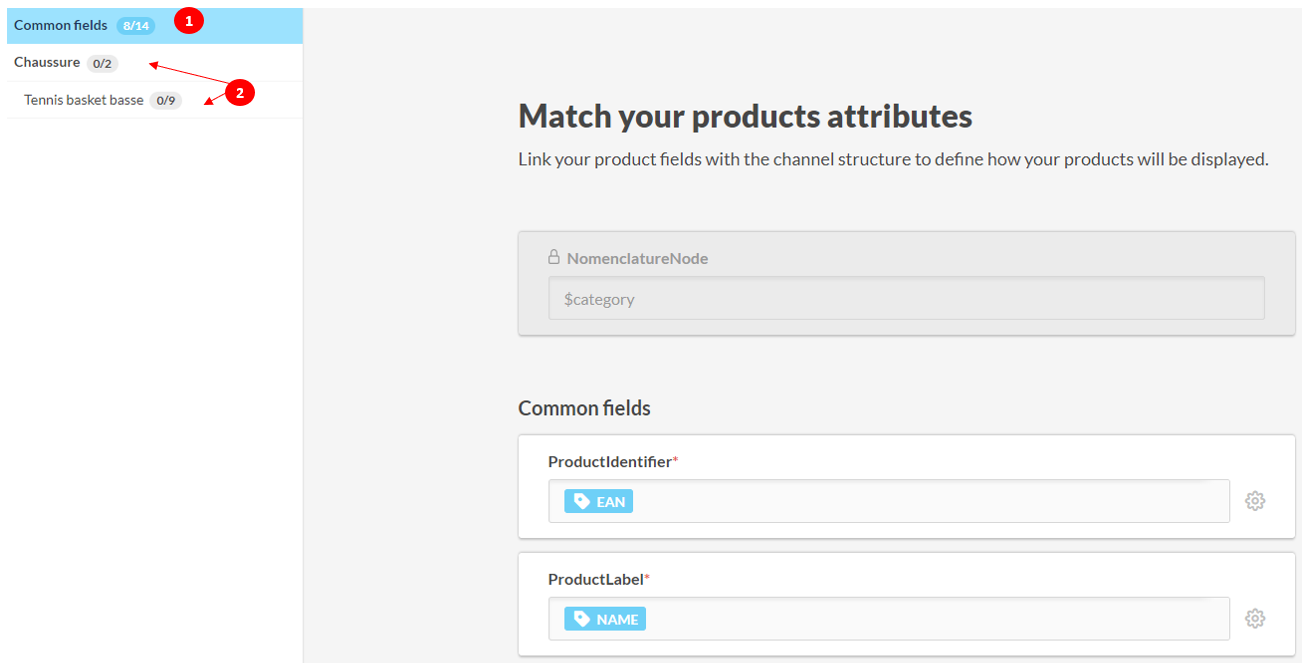Image resolution: width=1310 pixels, height=663 pixels.
Task: Click the $category locked input field
Action: (905, 299)
